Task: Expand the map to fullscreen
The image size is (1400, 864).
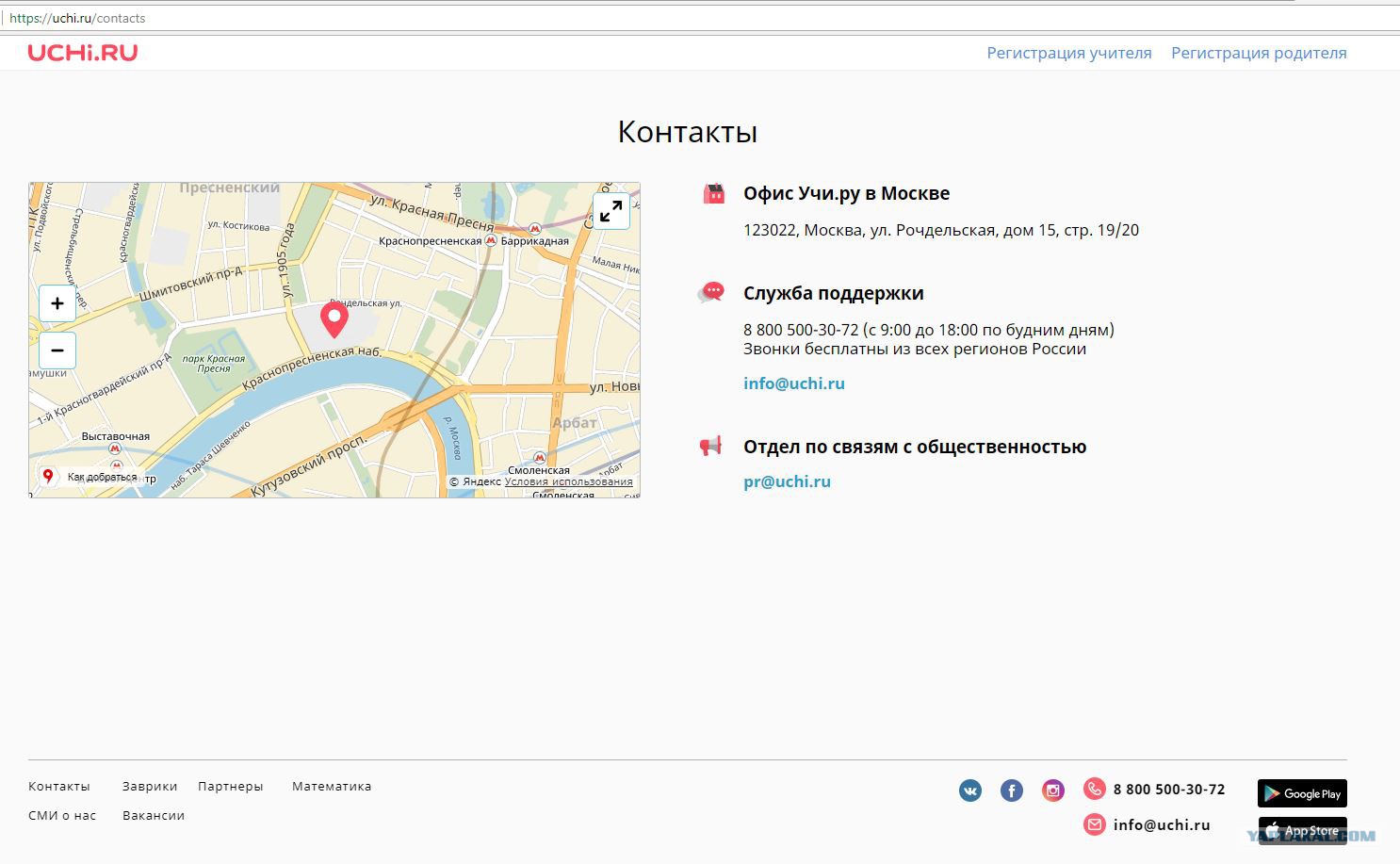Action: 610,211
